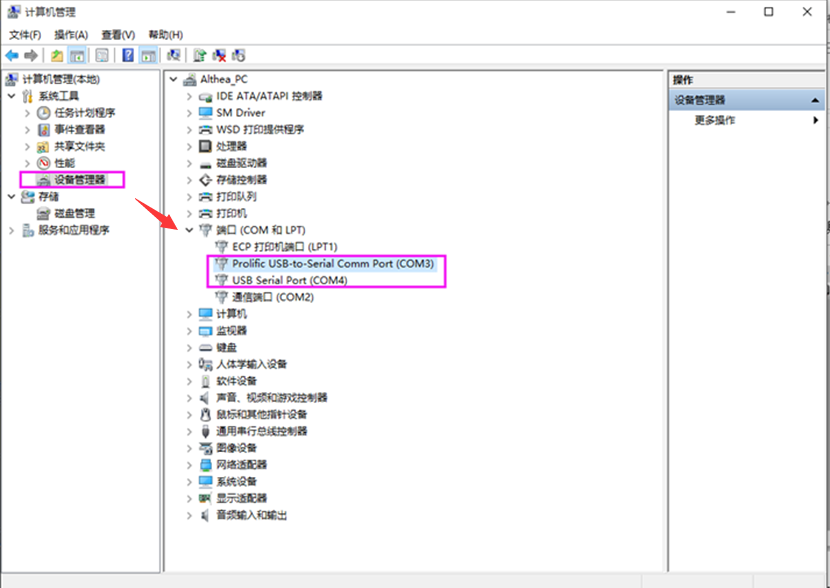Open the 查看(V) menu
Screen dimensions: 830x588
118,35
